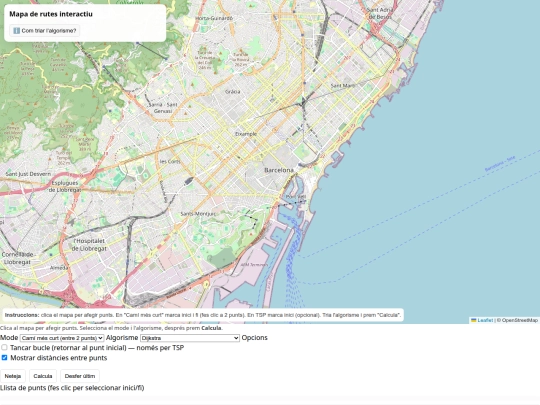The image size is (540, 405).
Task: Click 'Mapa de rutes interactiu' title
Action: tap(51, 14)
